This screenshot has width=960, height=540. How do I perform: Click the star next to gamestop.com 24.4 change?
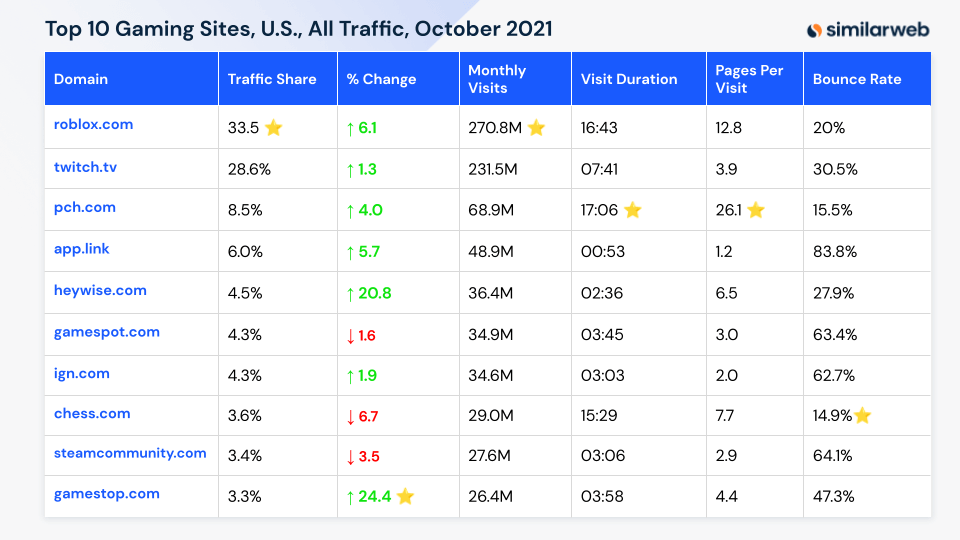click(x=405, y=497)
